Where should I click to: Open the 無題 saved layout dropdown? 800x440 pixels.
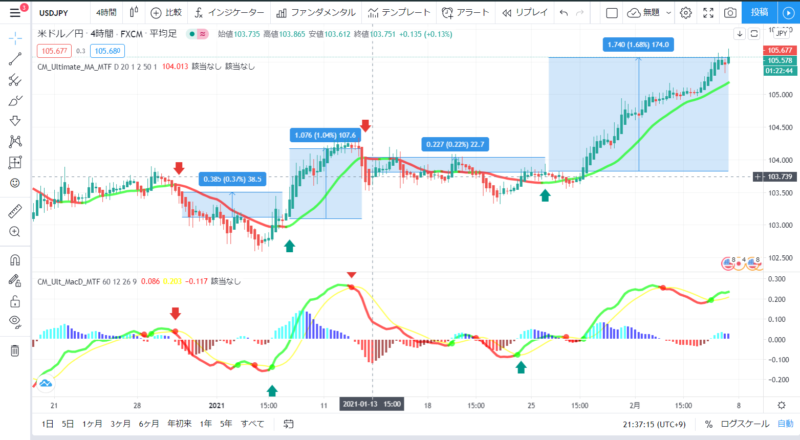pos(649,12)
